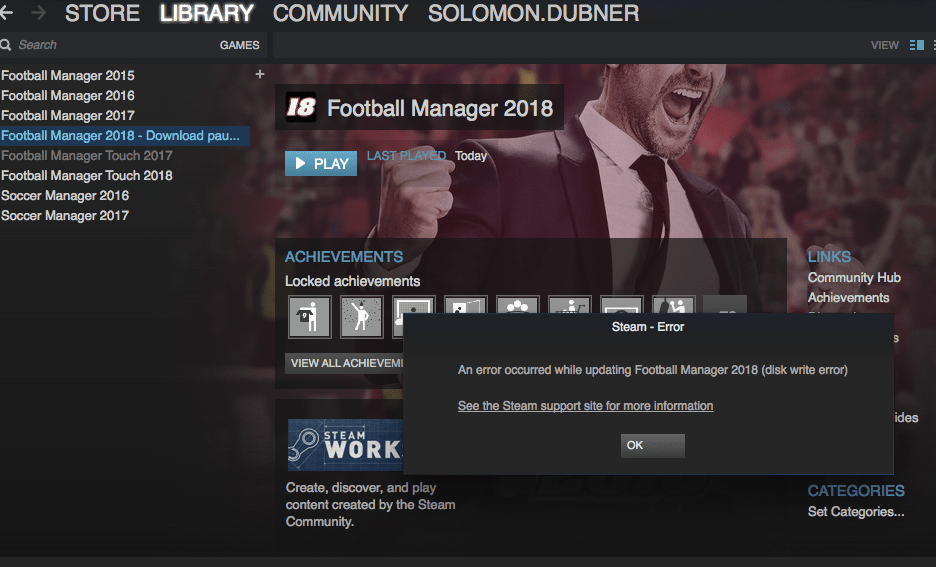Click the forward navigation arrow
The image size is (936, 567).
tap(38, 13)
